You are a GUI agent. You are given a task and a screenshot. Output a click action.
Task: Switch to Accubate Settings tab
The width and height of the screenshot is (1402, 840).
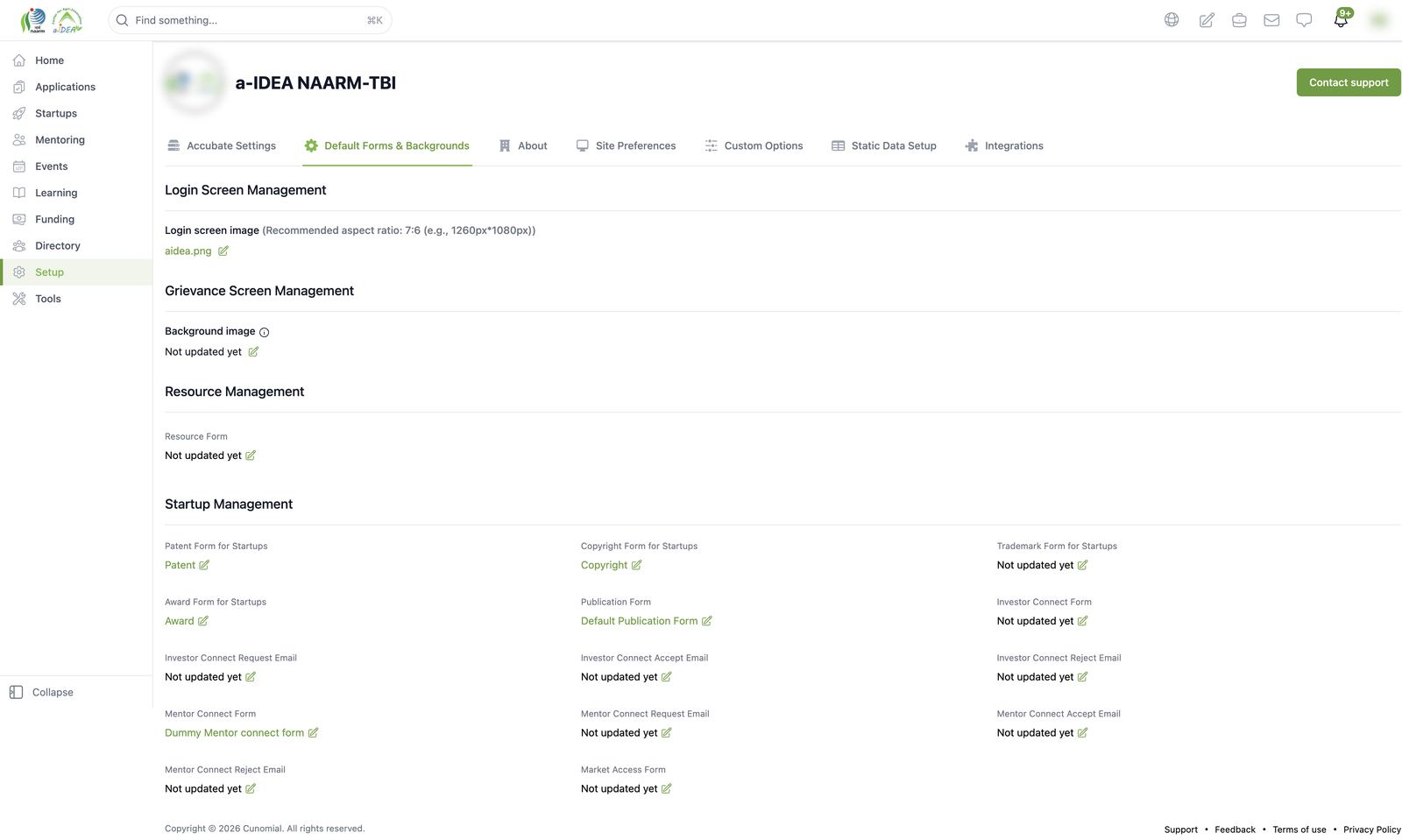click(222, 146)
